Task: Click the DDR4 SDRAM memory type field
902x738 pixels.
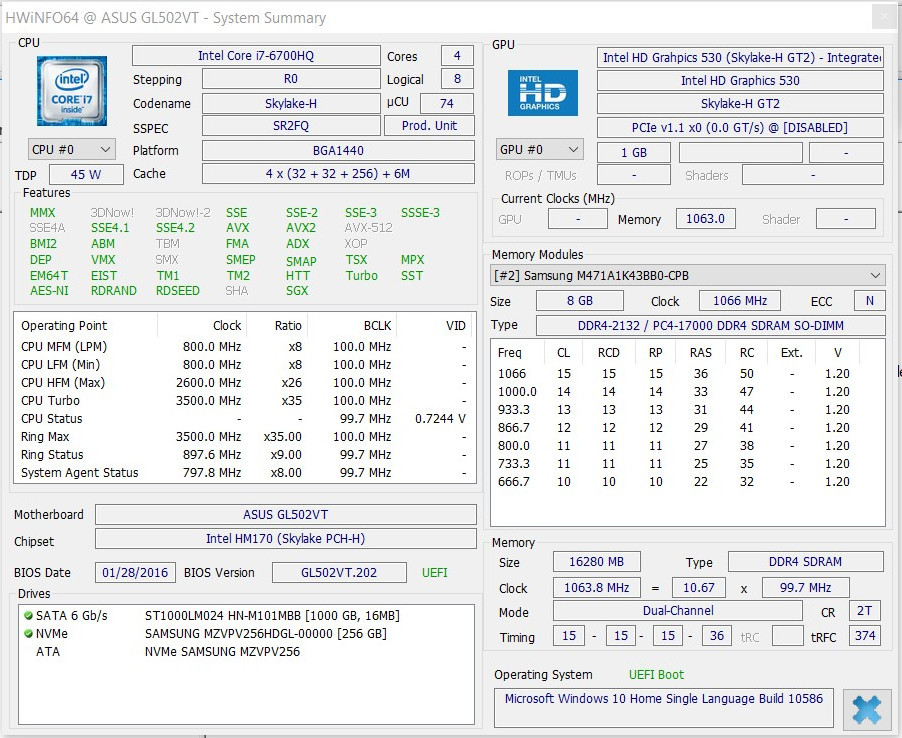Action: (x=805, y=562)
